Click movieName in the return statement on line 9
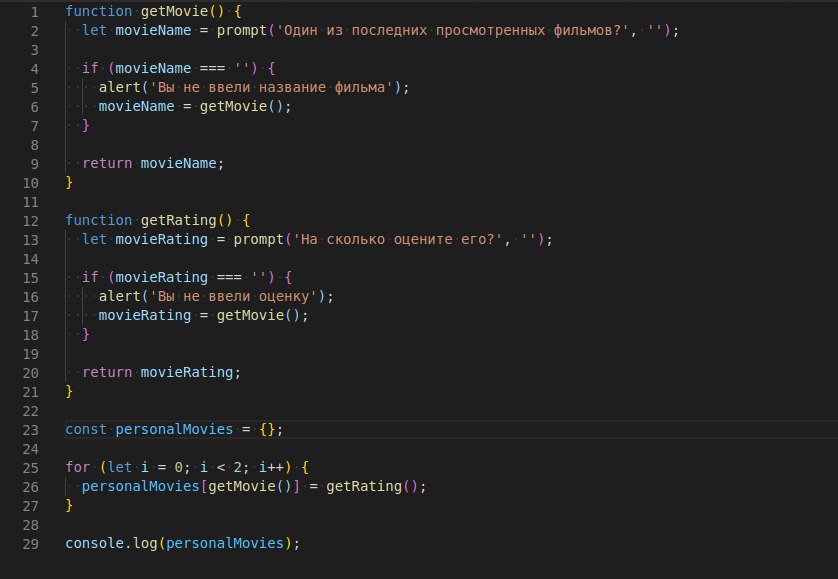 [178, 163]
